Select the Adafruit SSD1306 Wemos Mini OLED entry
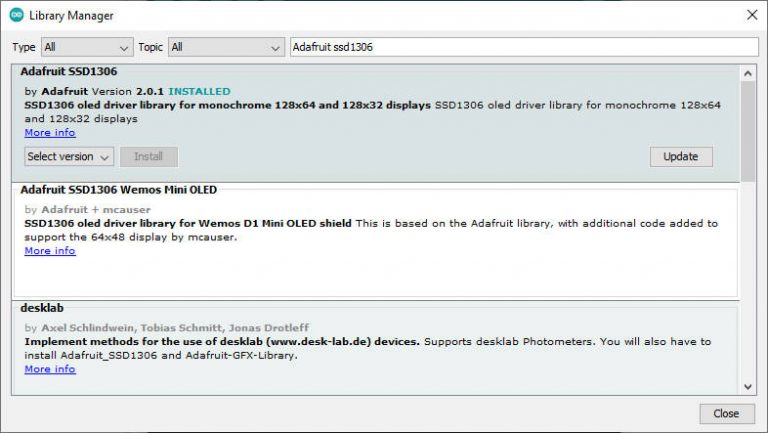Viewport: 768px width, 433px height. point(118,190)
